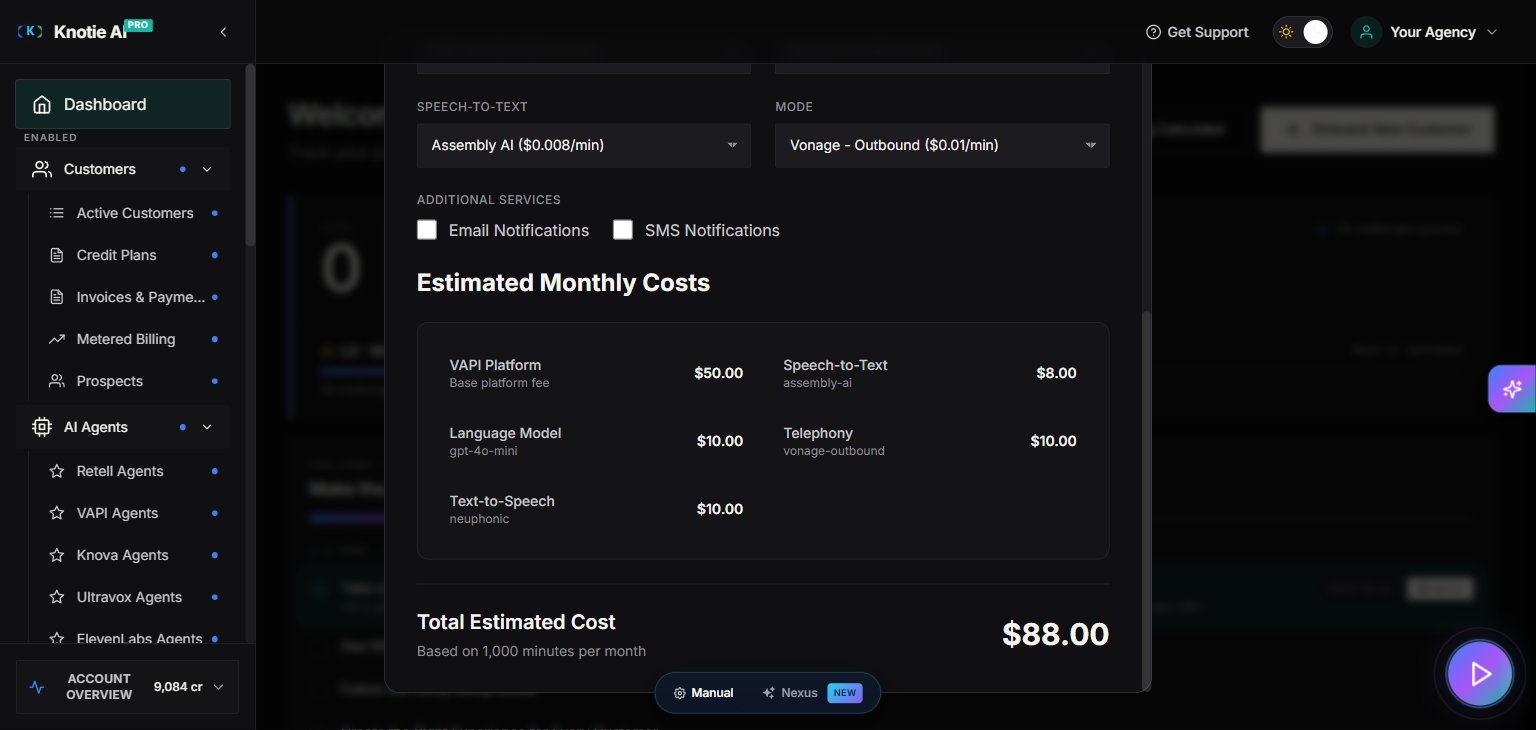This screenshot has height=730, width=1536.
Task: Go to the Dashboard menu item
Action: click(123, 104)
